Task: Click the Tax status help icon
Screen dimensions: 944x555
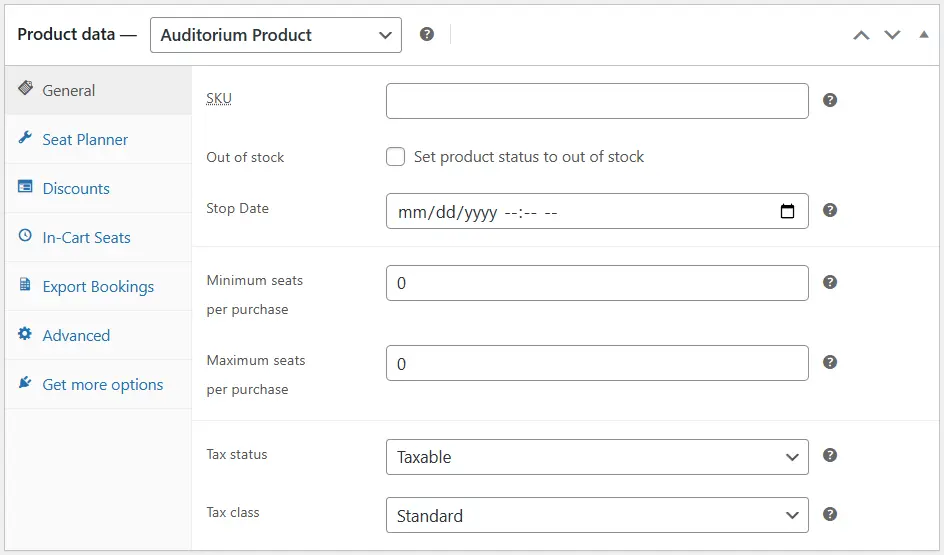Action: click(829, 455)
